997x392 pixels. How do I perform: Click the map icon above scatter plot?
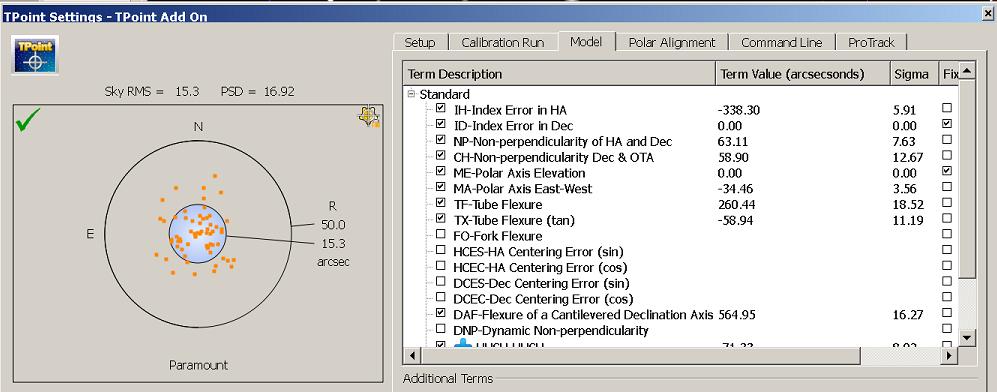click(369, 116)
